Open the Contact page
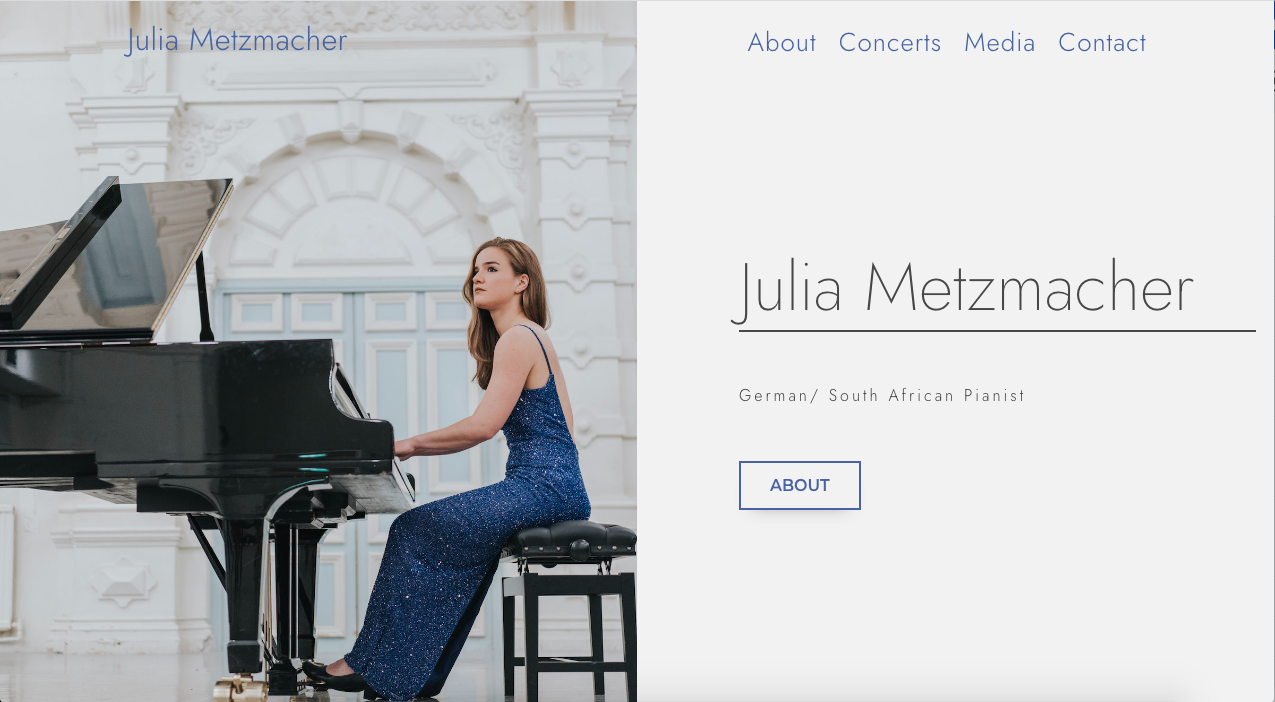This screenshot has width=1275, height=702. pos(1102,43)
